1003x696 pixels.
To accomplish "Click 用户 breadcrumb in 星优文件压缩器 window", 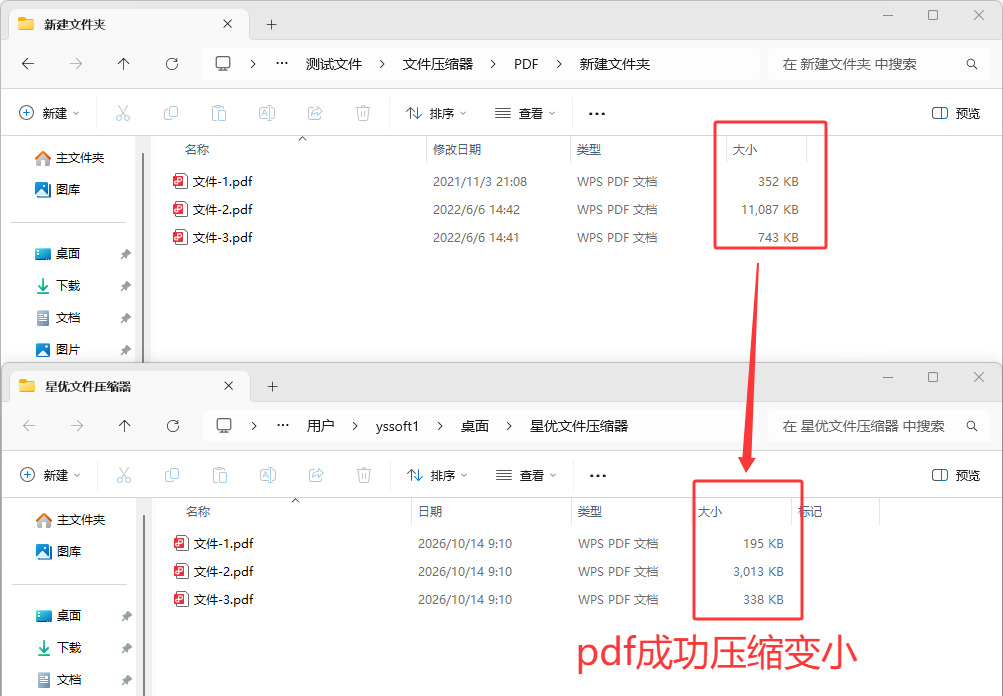I will (320, 426).
